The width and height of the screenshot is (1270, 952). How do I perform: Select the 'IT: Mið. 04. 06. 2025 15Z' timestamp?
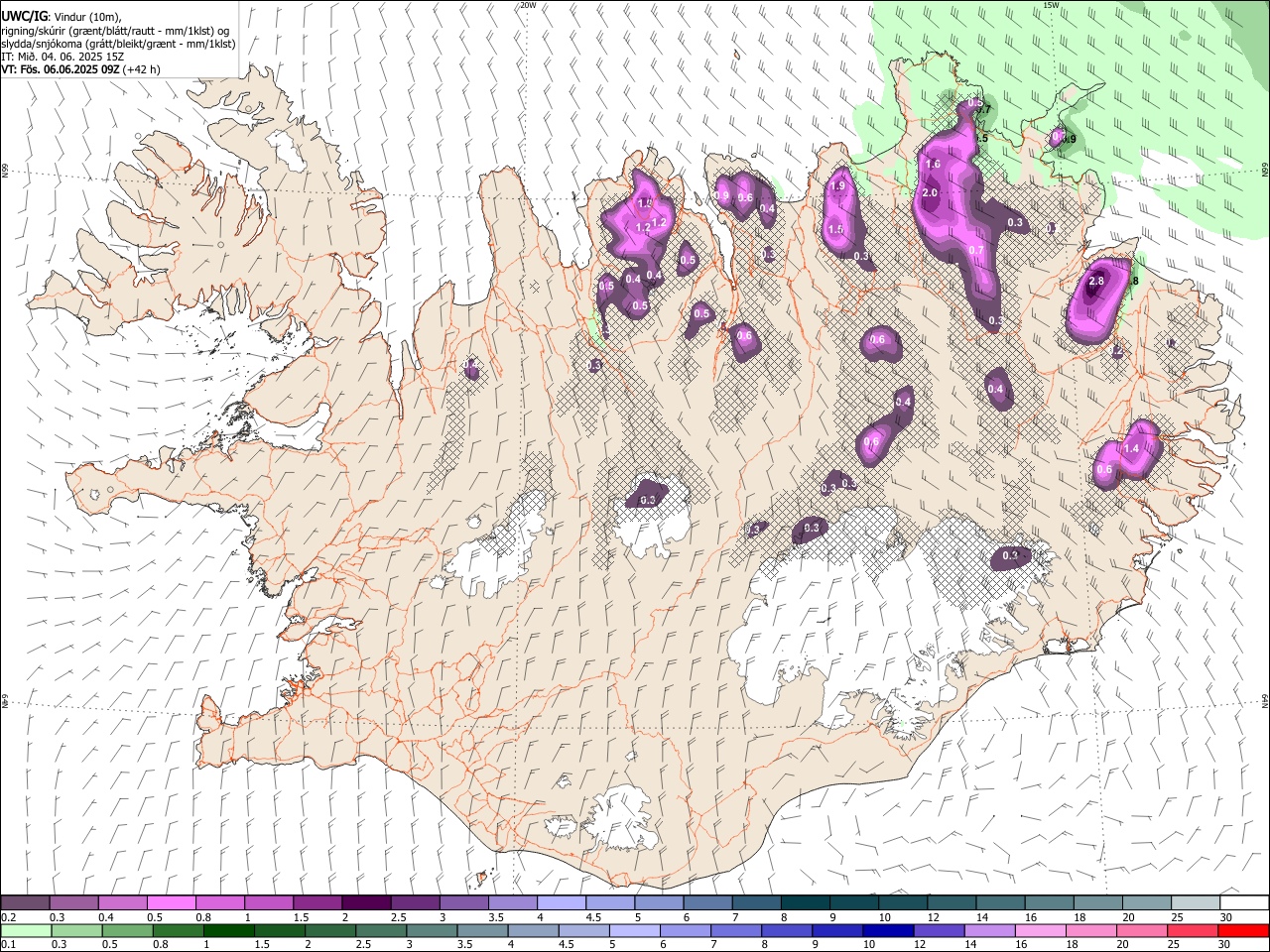point(63,57)
